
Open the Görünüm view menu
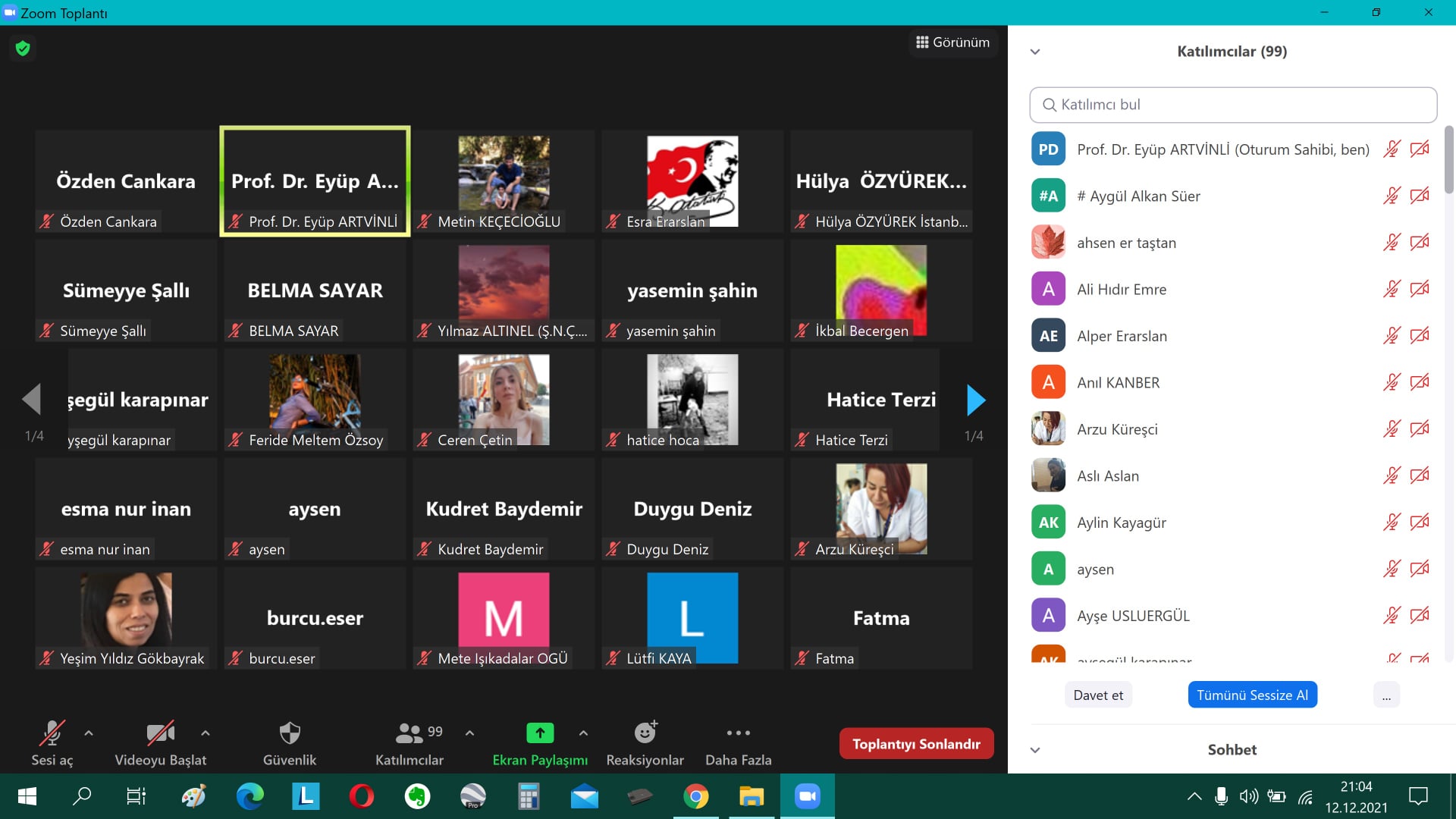pyautogui.click(x=952, y=42)
